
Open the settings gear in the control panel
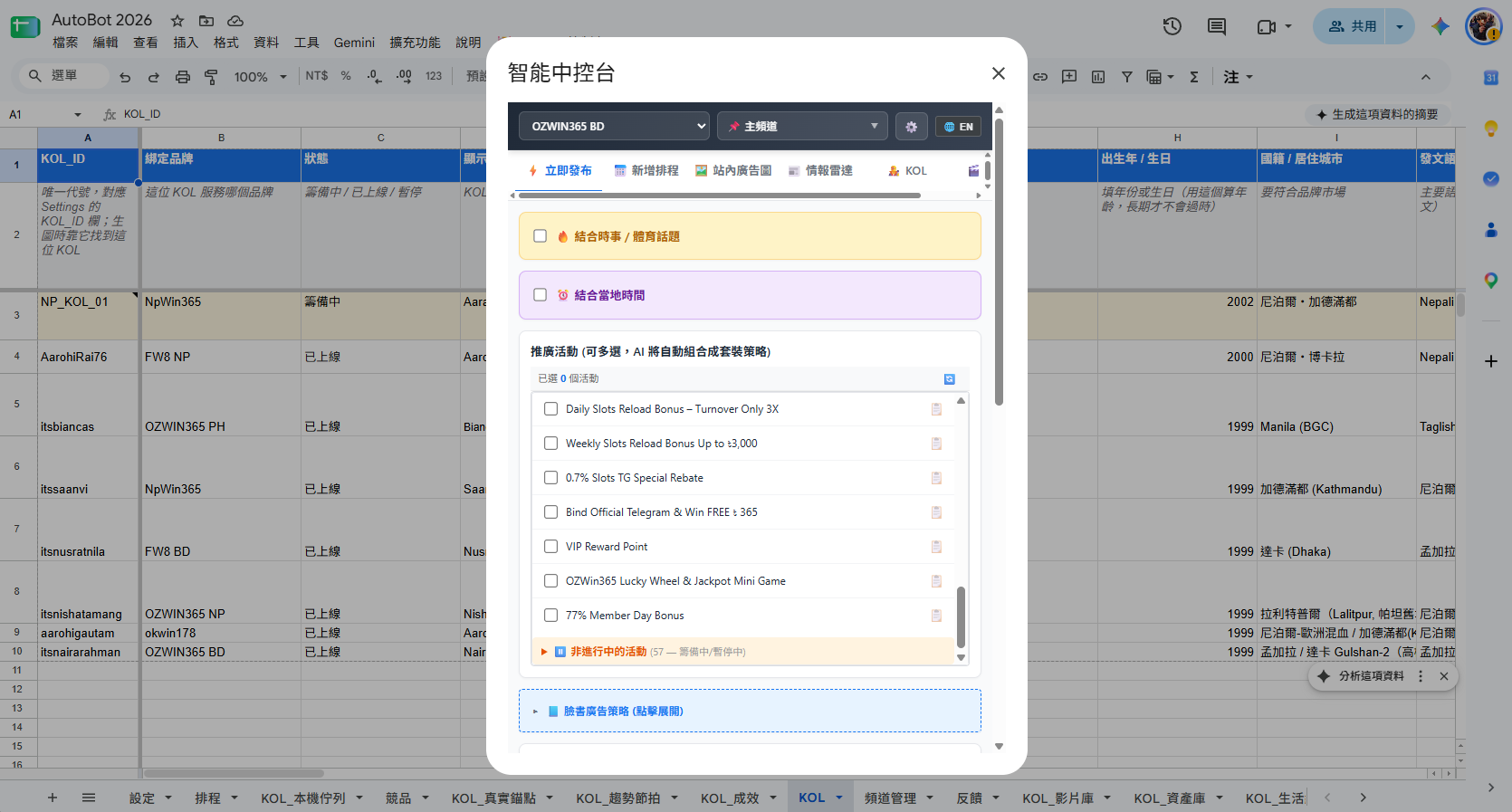pos(911,127)
